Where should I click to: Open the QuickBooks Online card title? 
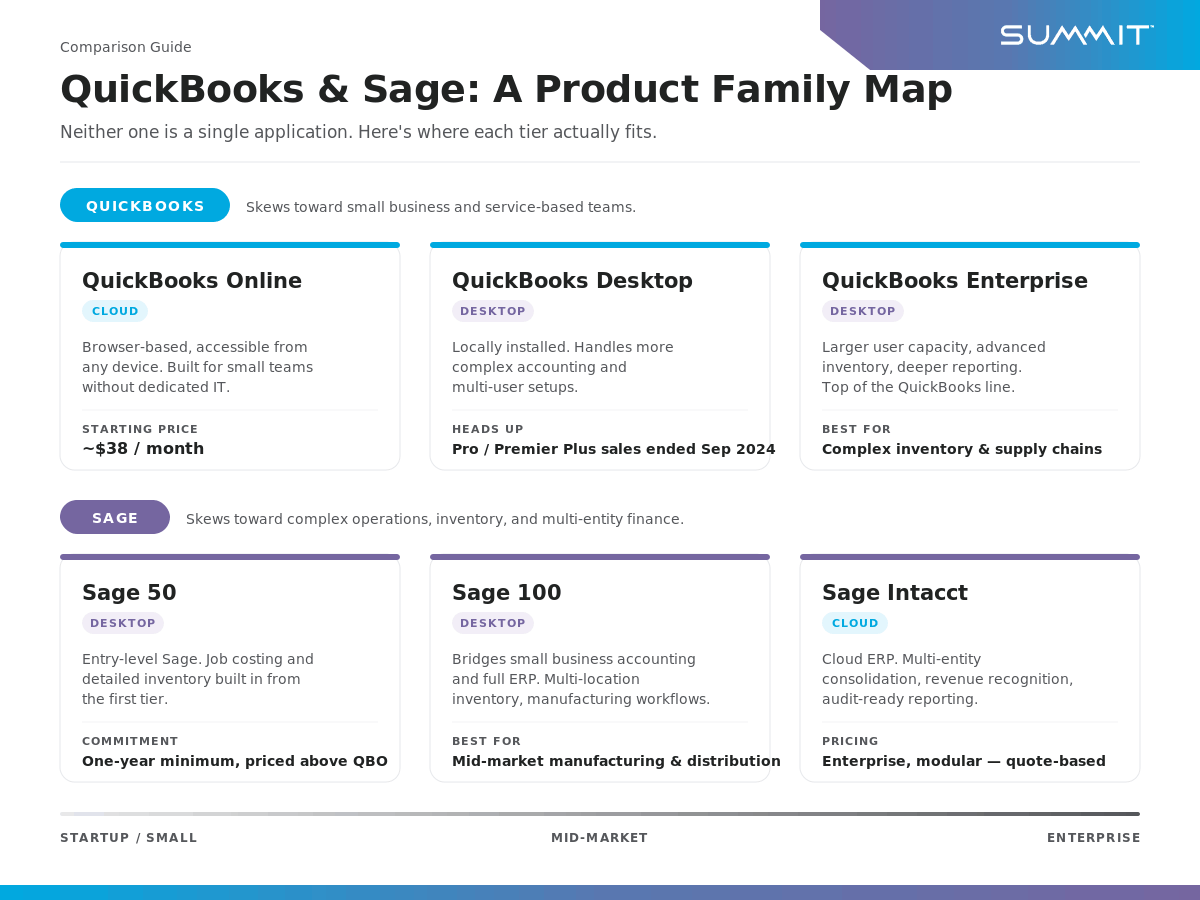pyautogui.click(x=192, y=281)
